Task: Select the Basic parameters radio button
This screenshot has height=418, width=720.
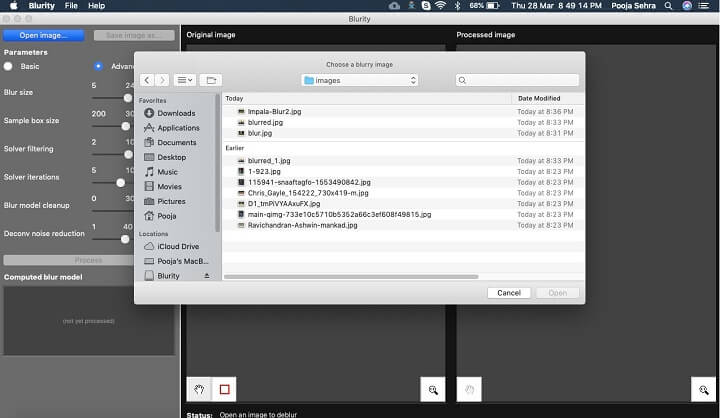Action: [8, 67]
